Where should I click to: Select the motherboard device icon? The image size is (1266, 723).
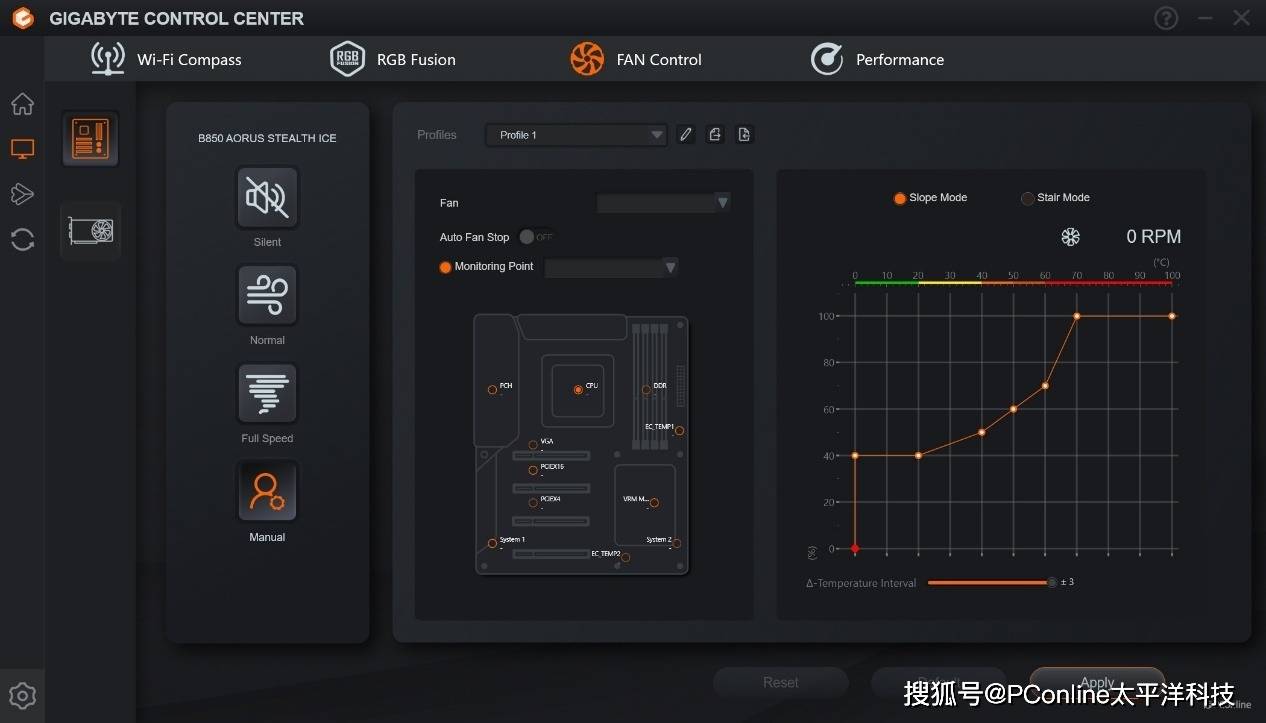click(x=90, y=139)
